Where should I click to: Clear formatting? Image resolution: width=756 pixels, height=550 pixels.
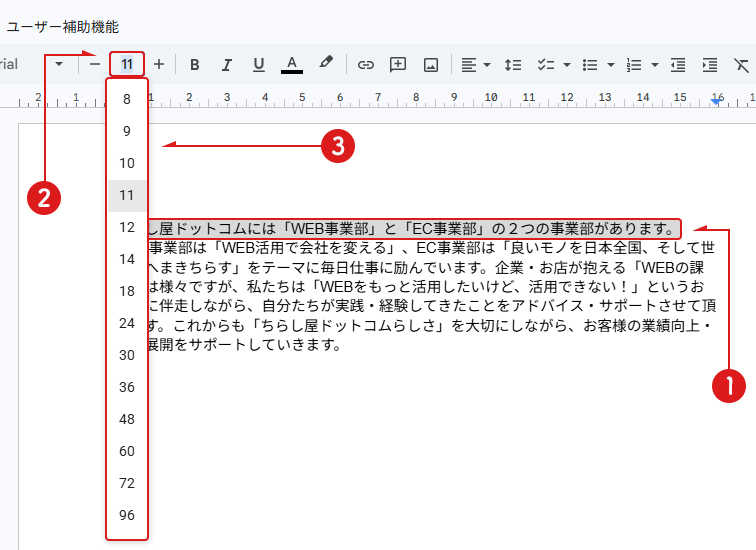(x=741, y=65)
